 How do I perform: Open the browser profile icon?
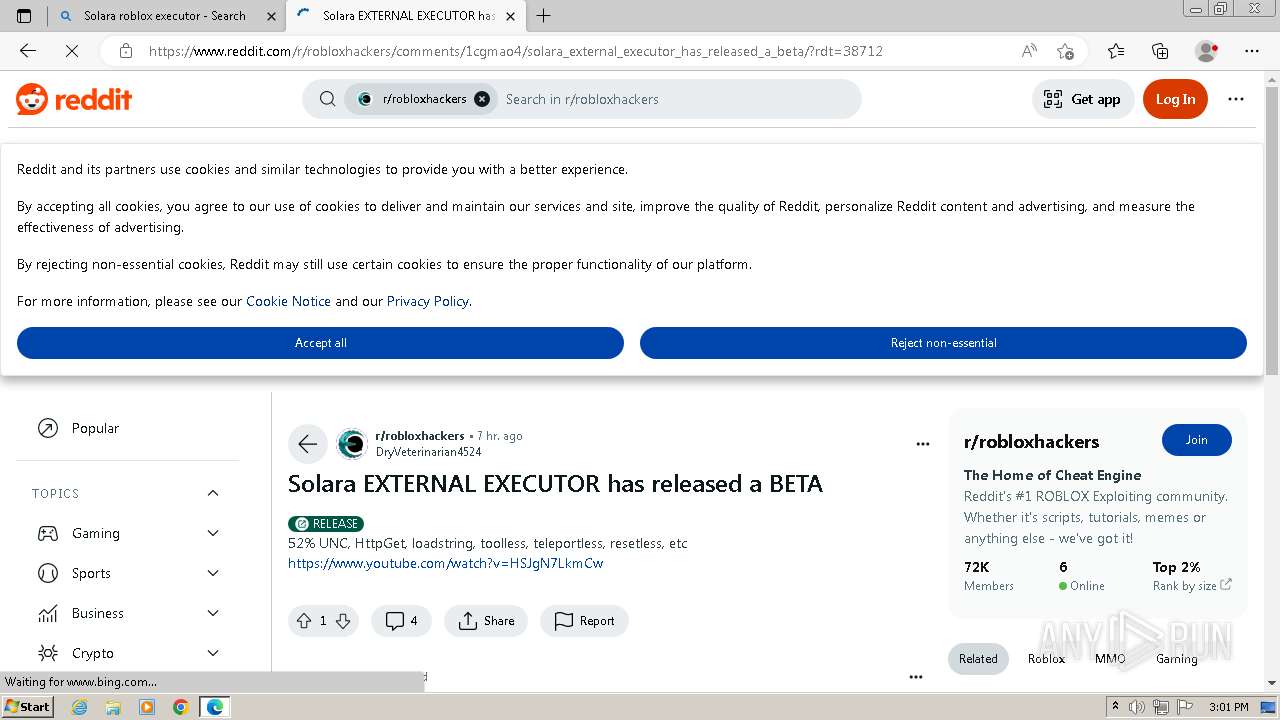(x=1207, y=51)
